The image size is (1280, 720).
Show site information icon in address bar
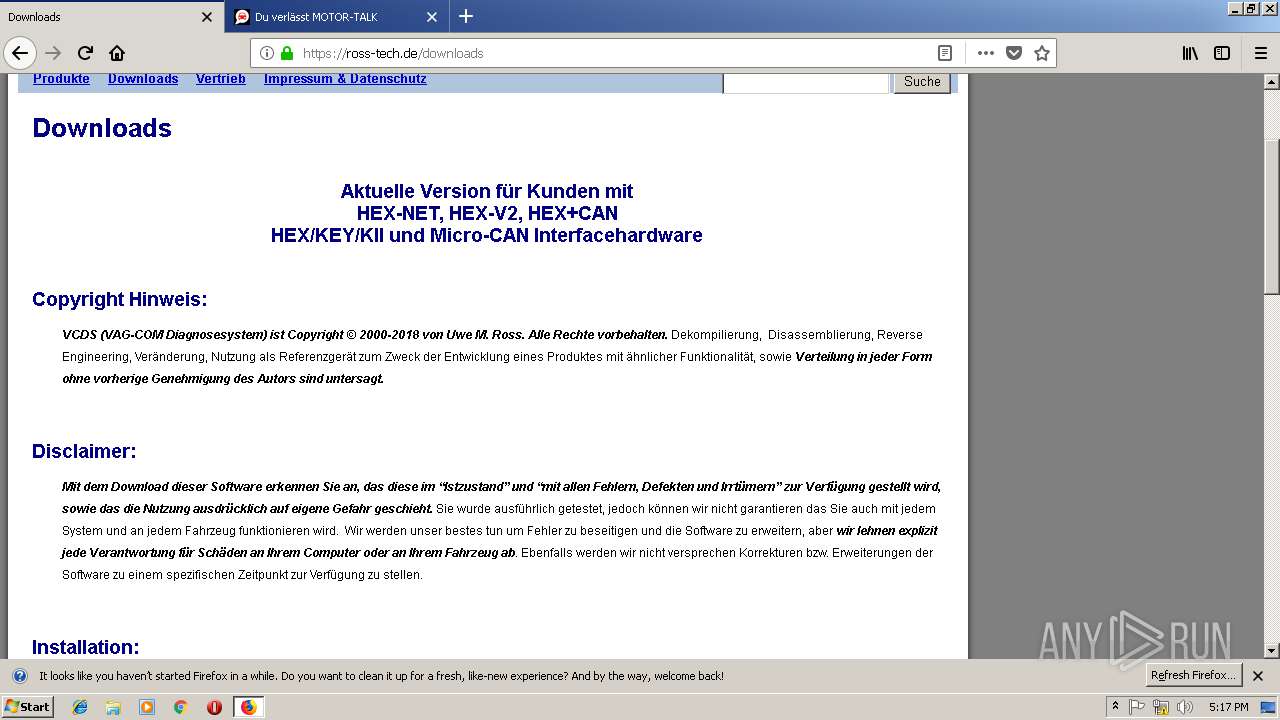pos(267,53)
